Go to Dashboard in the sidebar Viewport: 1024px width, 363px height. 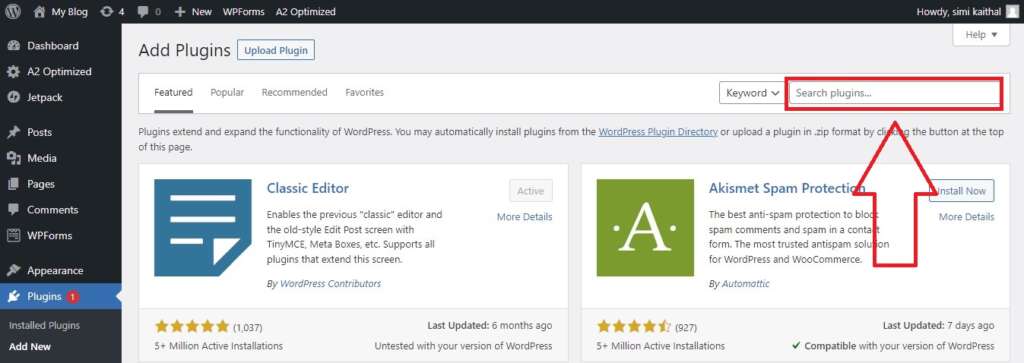[52, 46]
